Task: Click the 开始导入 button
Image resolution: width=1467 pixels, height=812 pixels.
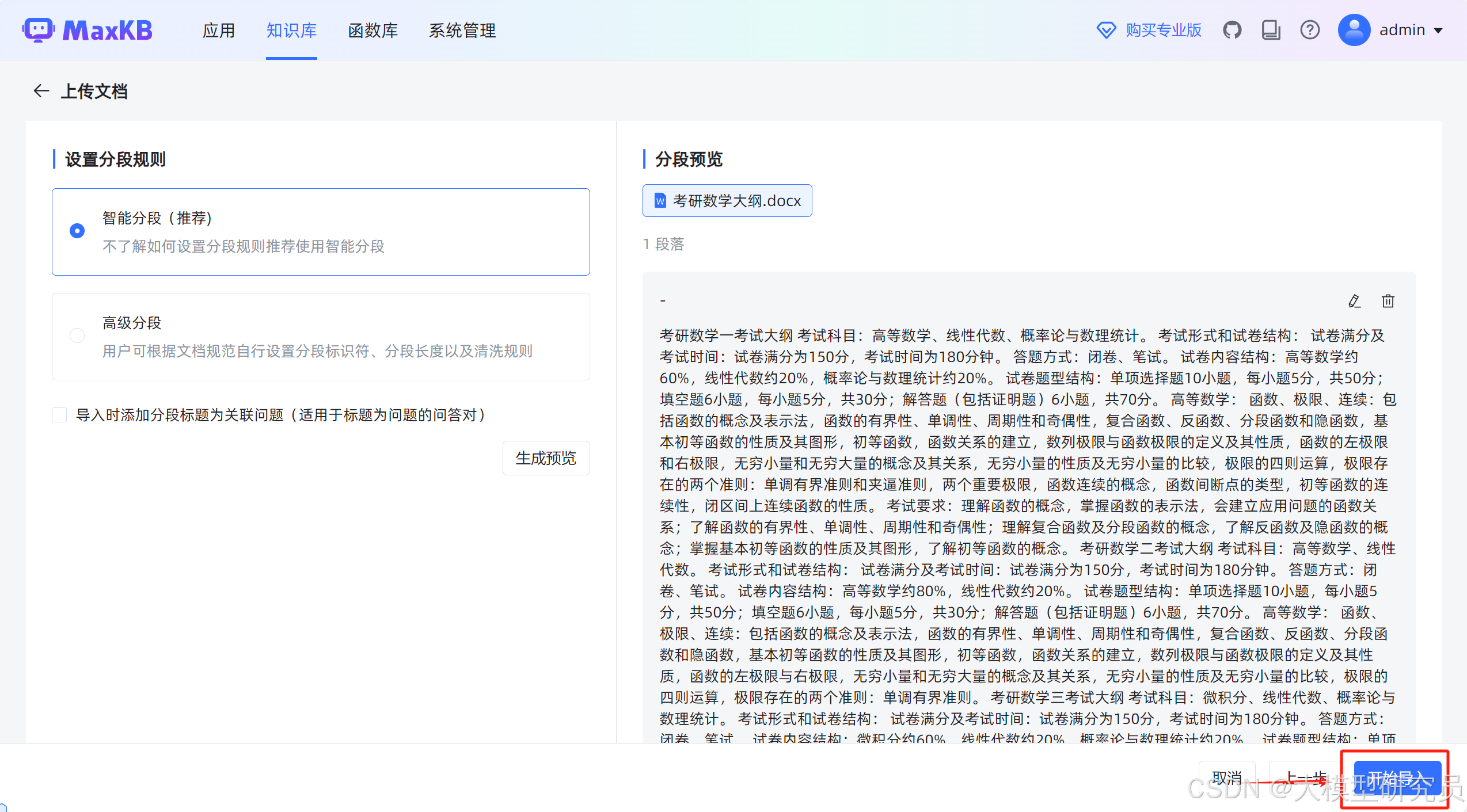Action: point(1397,779)
